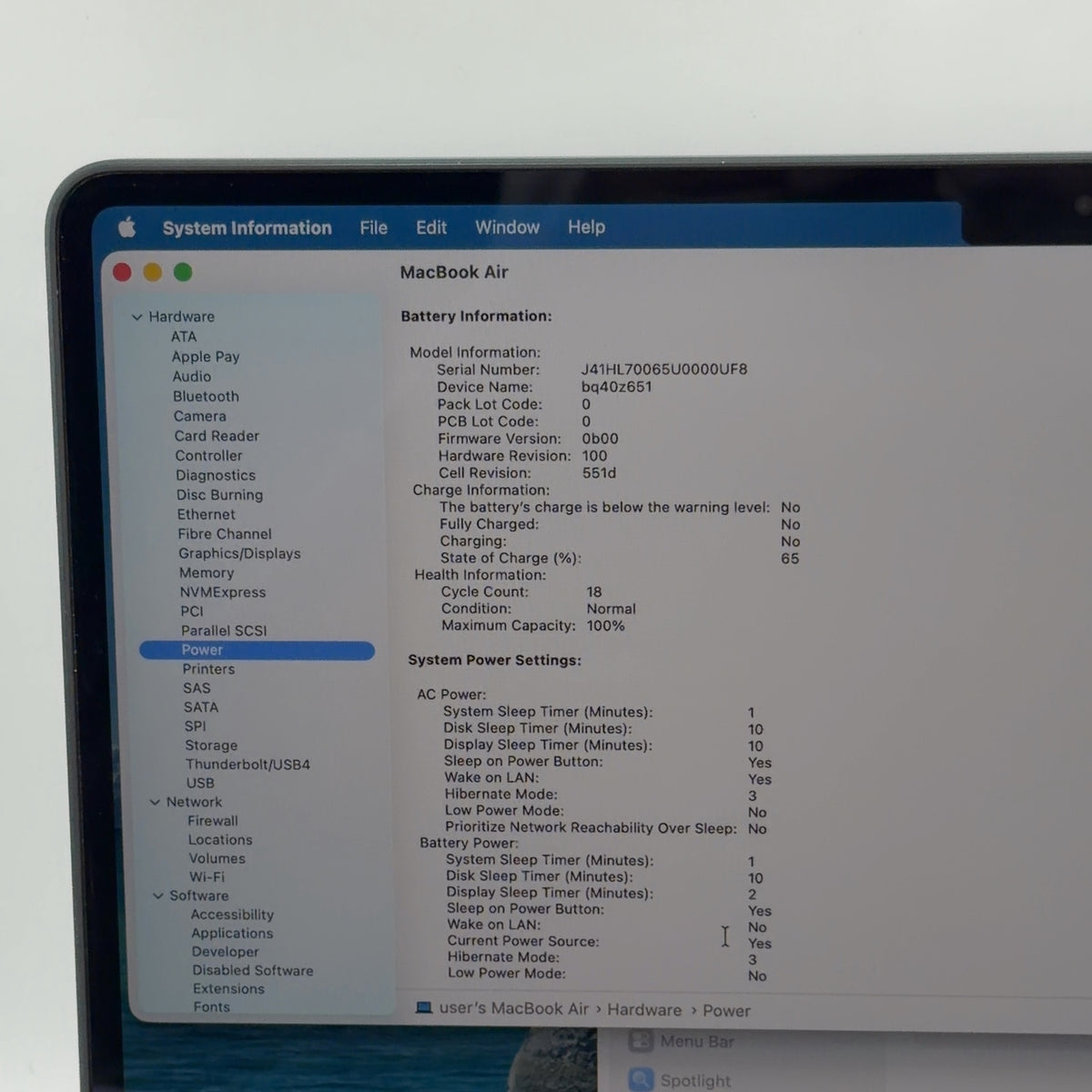Click the serial number J41HL70065U0000UF8
The width and height of the screenshot is (1092, 1092).
pos(664,369)
